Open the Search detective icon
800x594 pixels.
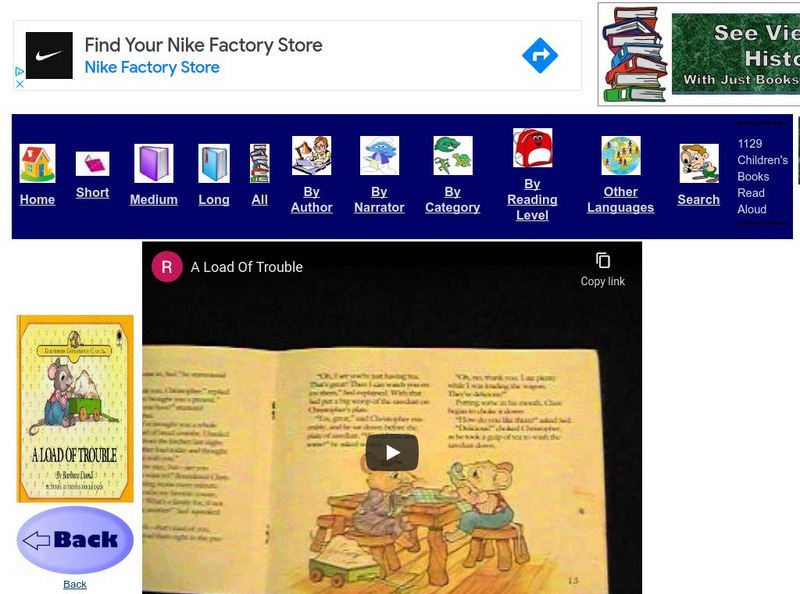click(x=699, y=163)
